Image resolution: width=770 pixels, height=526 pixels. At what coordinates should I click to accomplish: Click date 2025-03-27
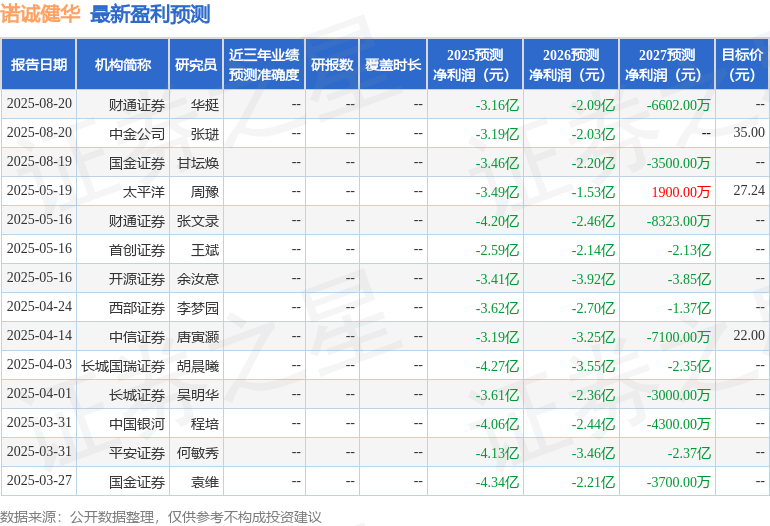click(39, 480)
